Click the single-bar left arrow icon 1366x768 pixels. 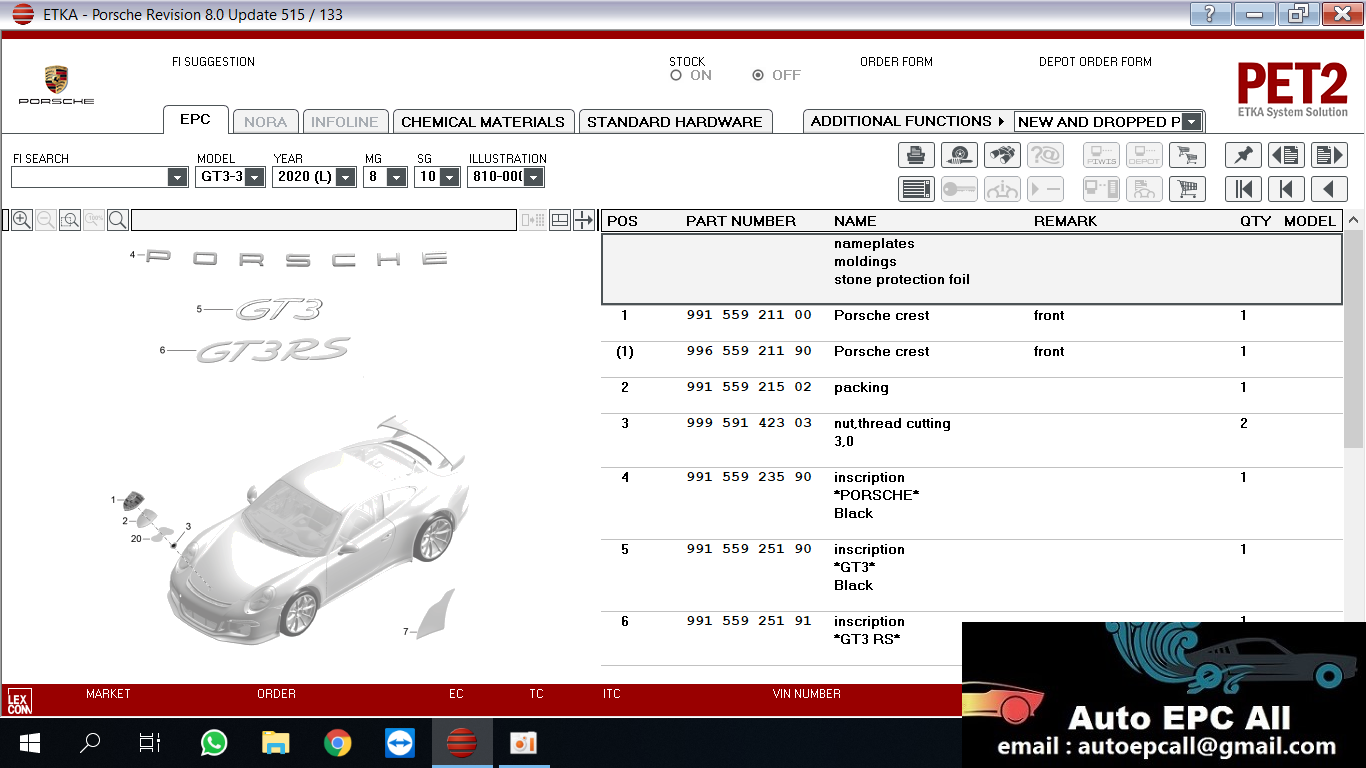pyautogui.click(x=1286, y=189)
